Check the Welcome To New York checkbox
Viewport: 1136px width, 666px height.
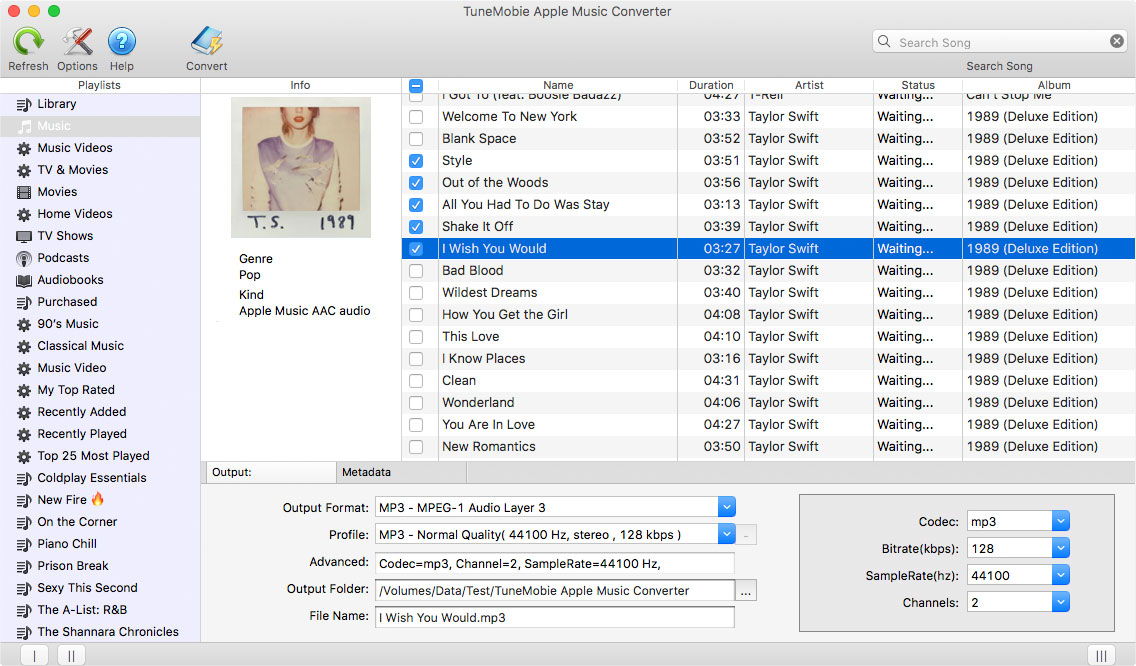[x=416, y=117]
